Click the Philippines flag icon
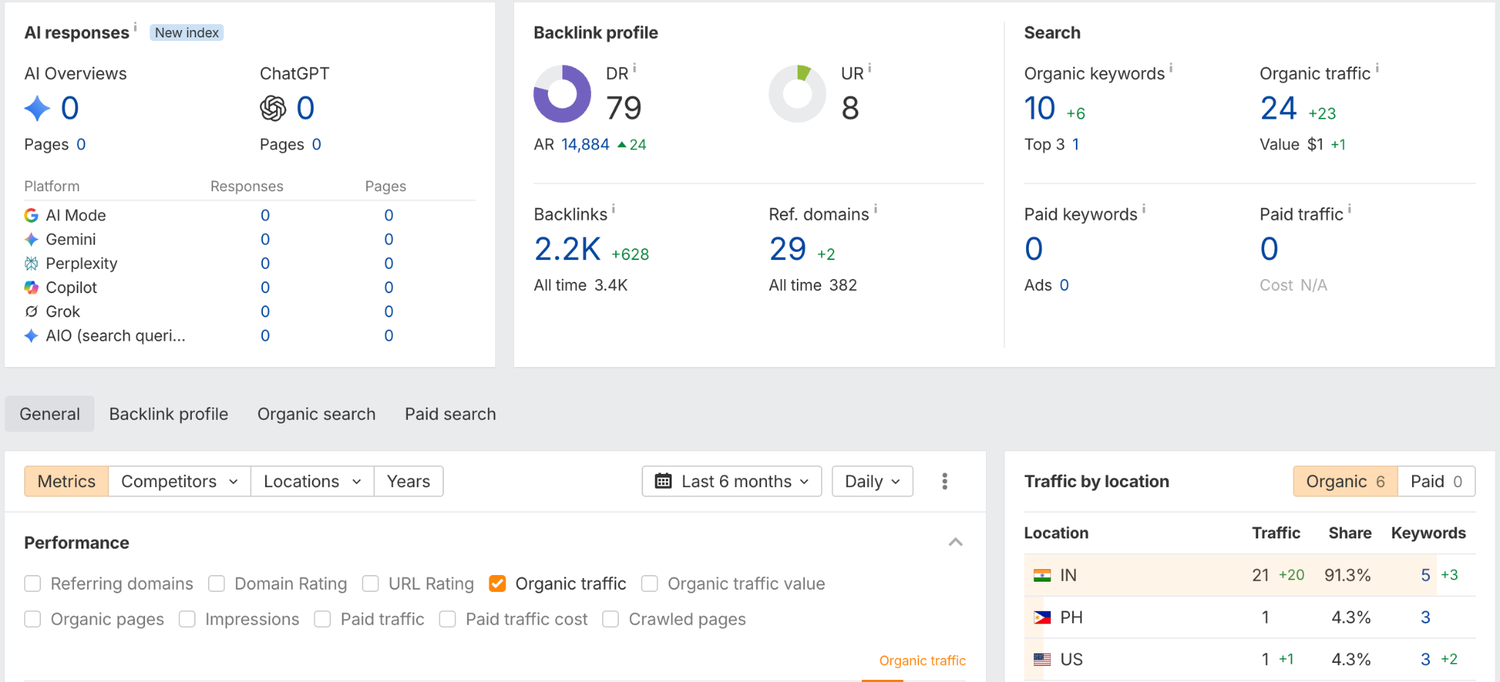 coord(1042,618)
